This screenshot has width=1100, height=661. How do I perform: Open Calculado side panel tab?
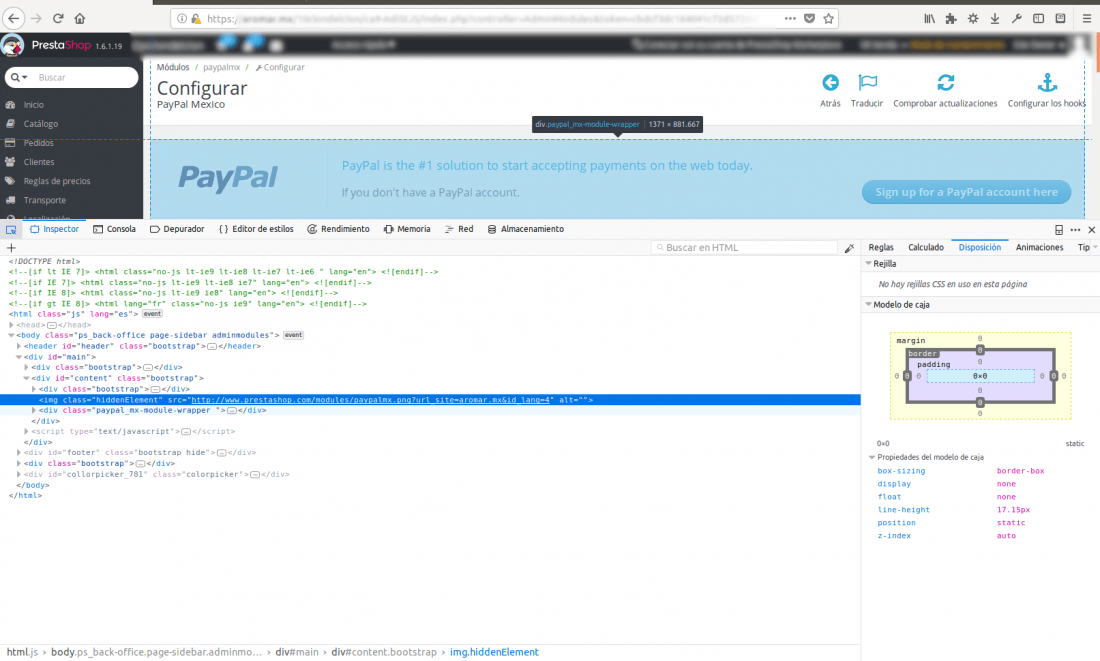coord(925,248)
